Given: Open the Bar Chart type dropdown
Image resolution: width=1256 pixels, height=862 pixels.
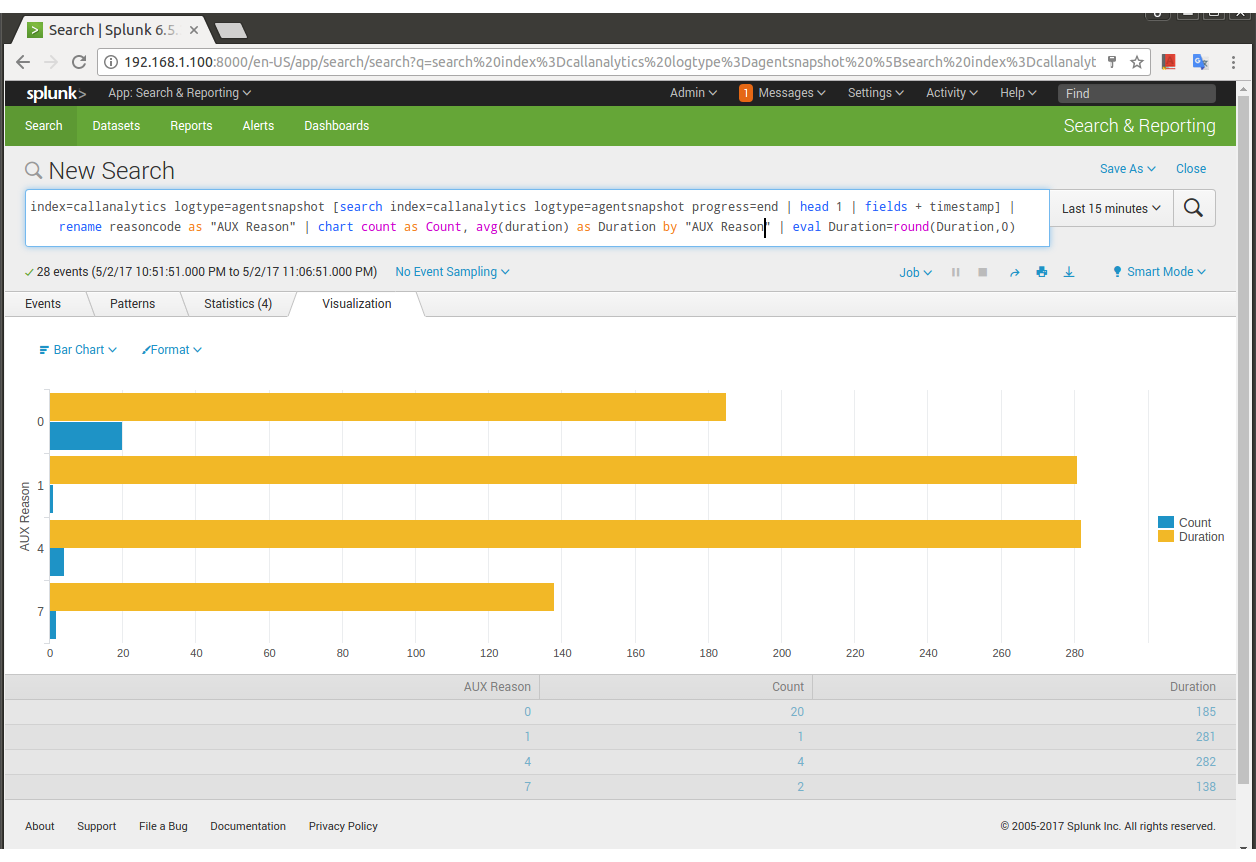Looking at the screenshot, I should 78,350.
